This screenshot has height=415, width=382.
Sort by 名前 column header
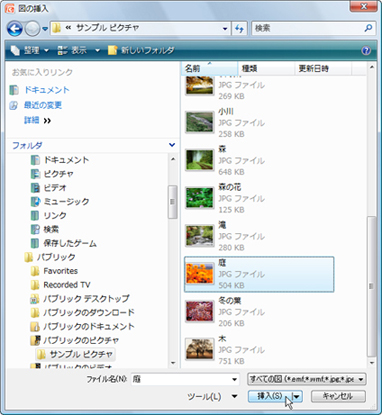coord(209,69)
